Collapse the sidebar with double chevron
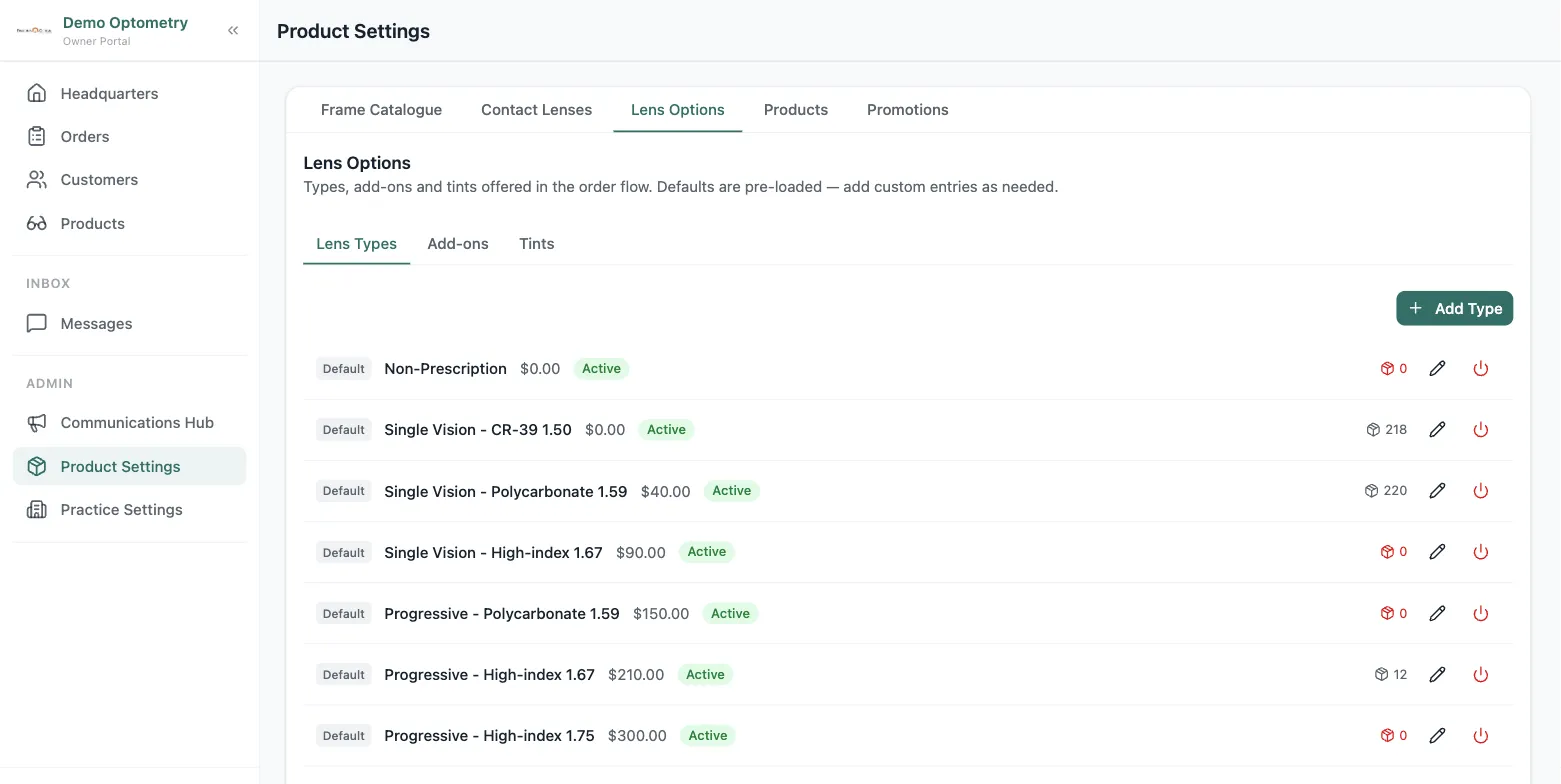 click(233, 30)
